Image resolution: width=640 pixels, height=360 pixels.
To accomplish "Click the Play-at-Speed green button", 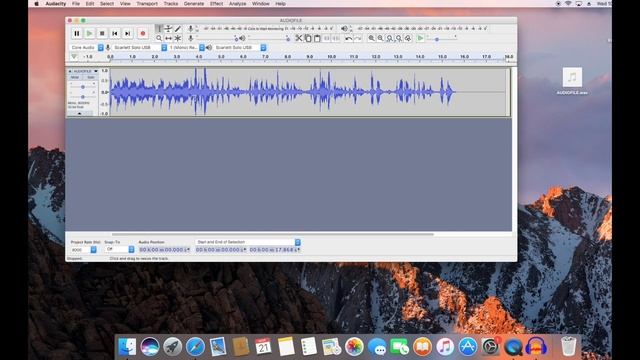I will [420, 38].
